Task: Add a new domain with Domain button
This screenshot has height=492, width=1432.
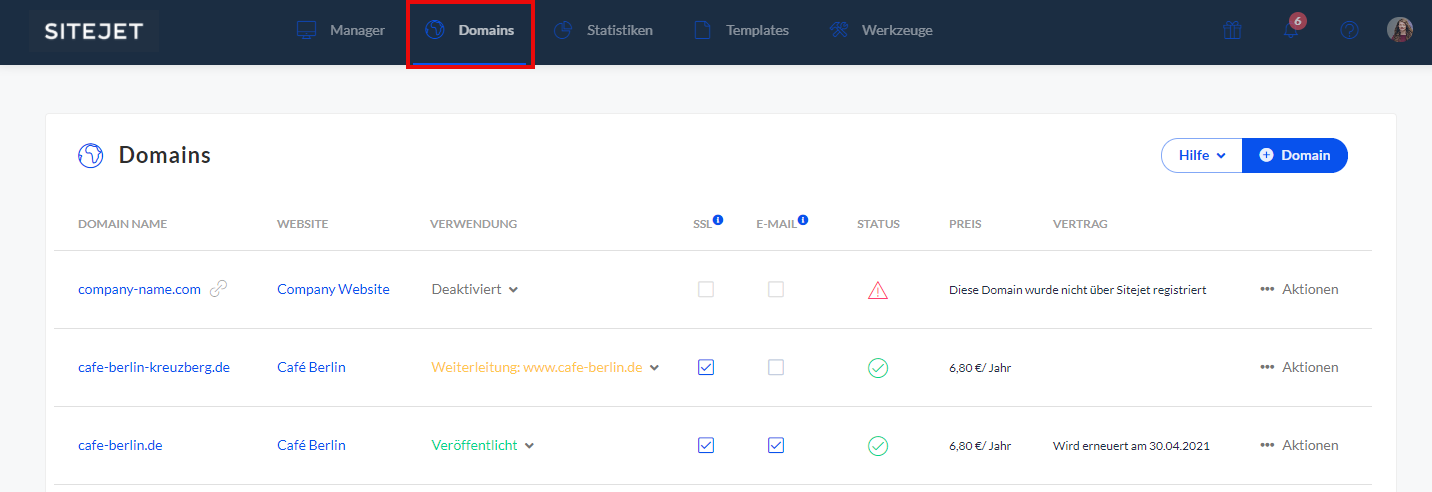Action: point(1295,155)
